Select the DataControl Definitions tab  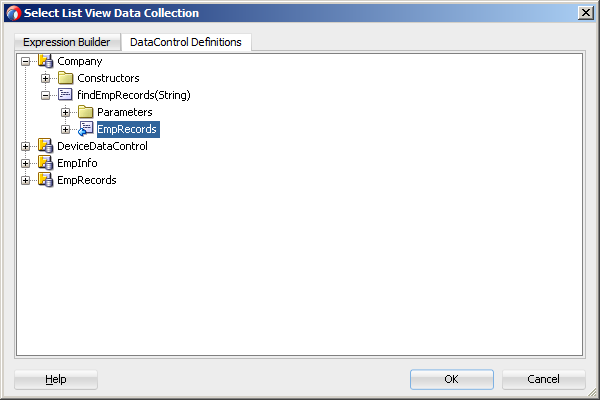187,42
